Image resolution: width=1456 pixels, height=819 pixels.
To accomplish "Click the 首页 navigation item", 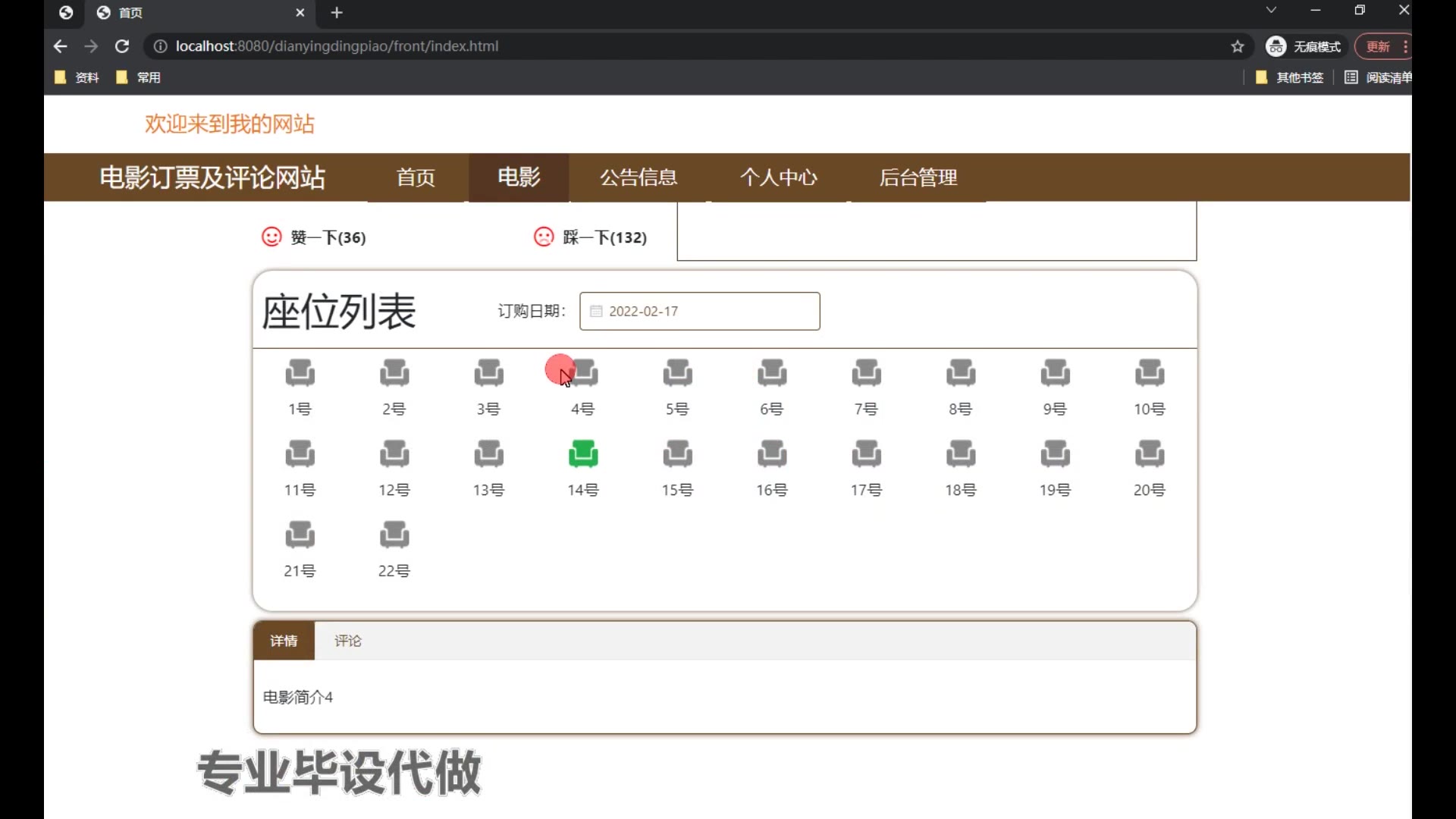I will click(x=416, y=177).
